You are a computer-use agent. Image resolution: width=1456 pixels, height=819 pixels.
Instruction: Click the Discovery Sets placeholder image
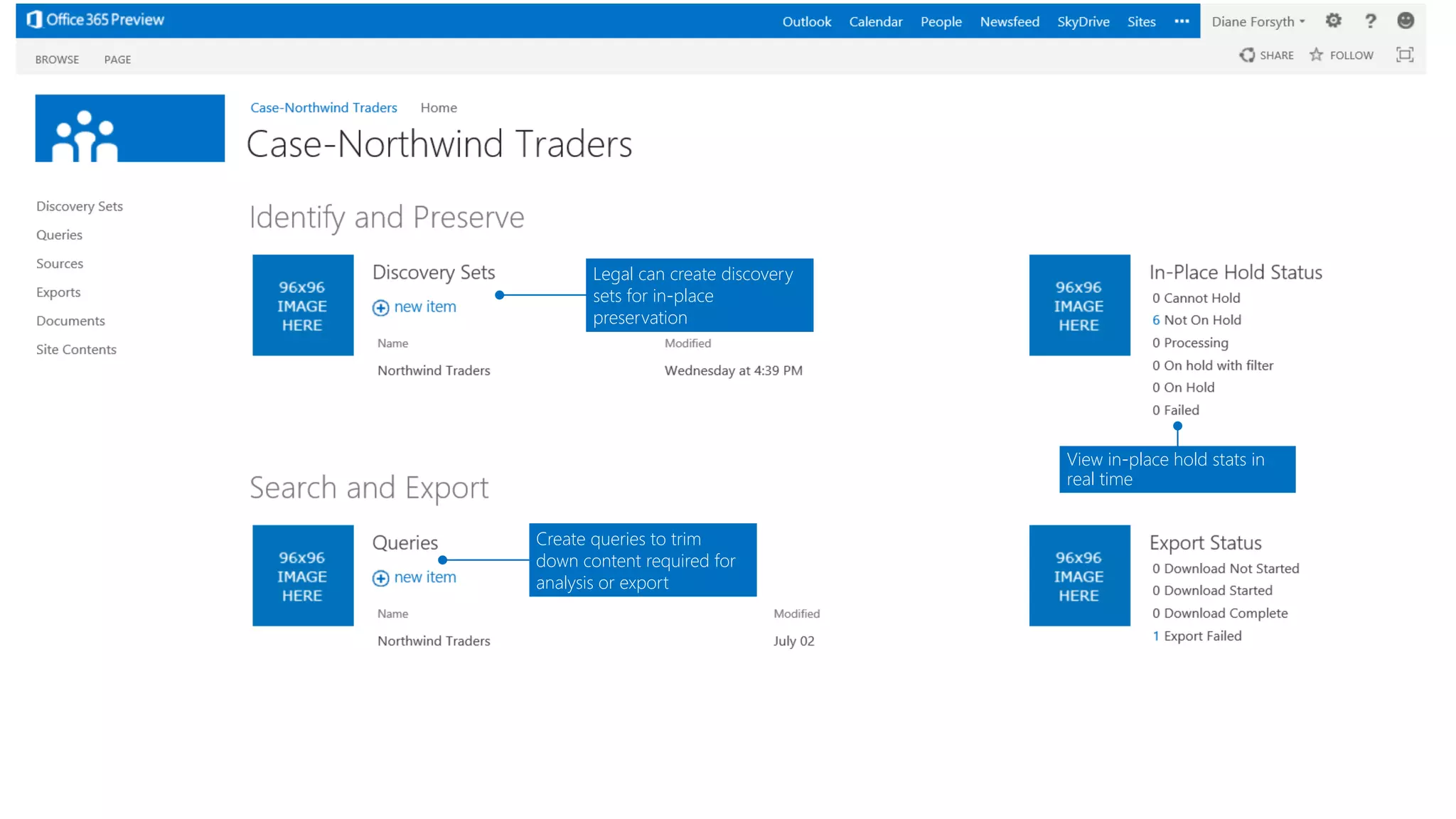[303, 305]
